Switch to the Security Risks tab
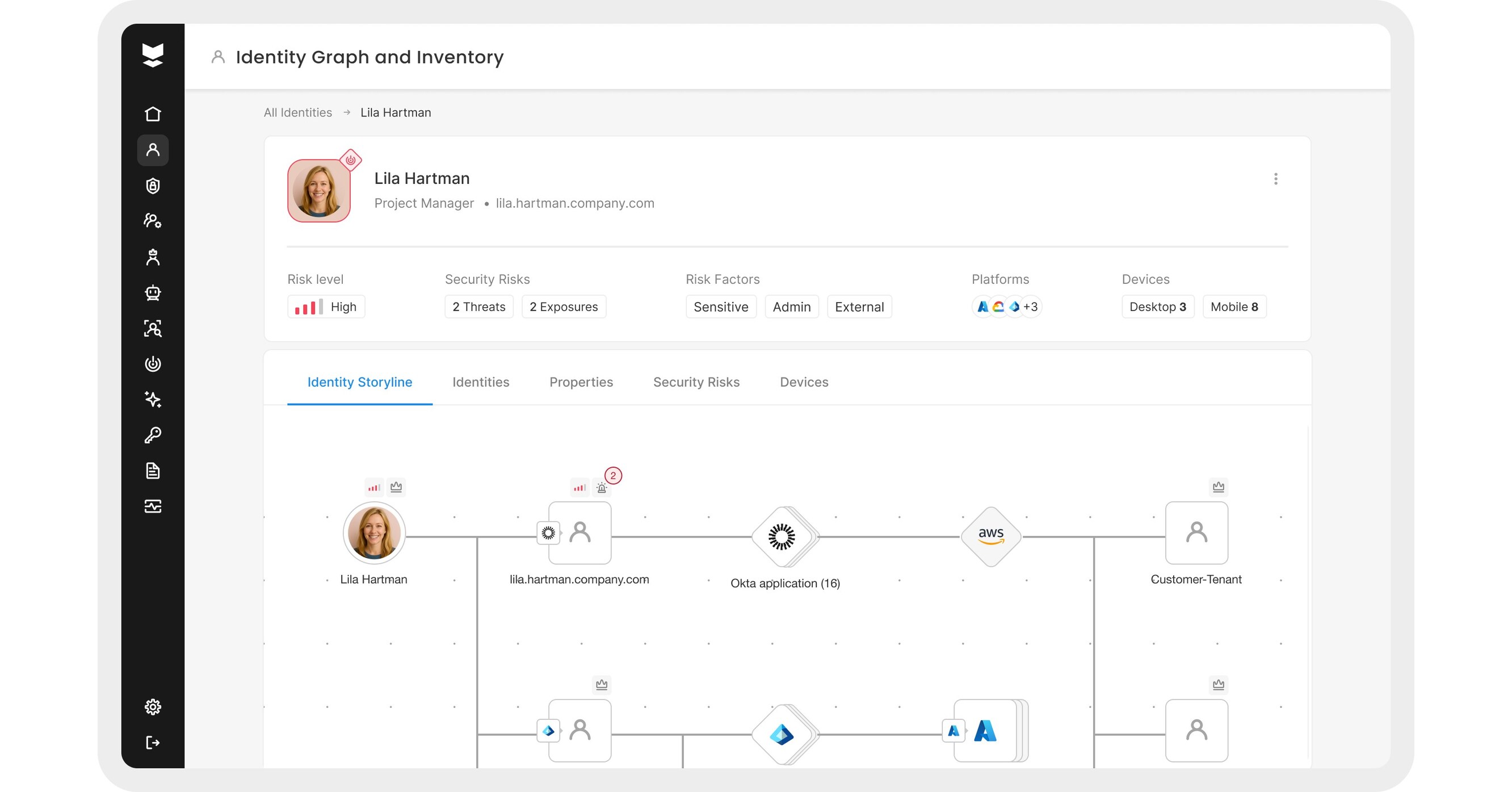The width and height of the screenshot is (1512, 792). (696, 382)
